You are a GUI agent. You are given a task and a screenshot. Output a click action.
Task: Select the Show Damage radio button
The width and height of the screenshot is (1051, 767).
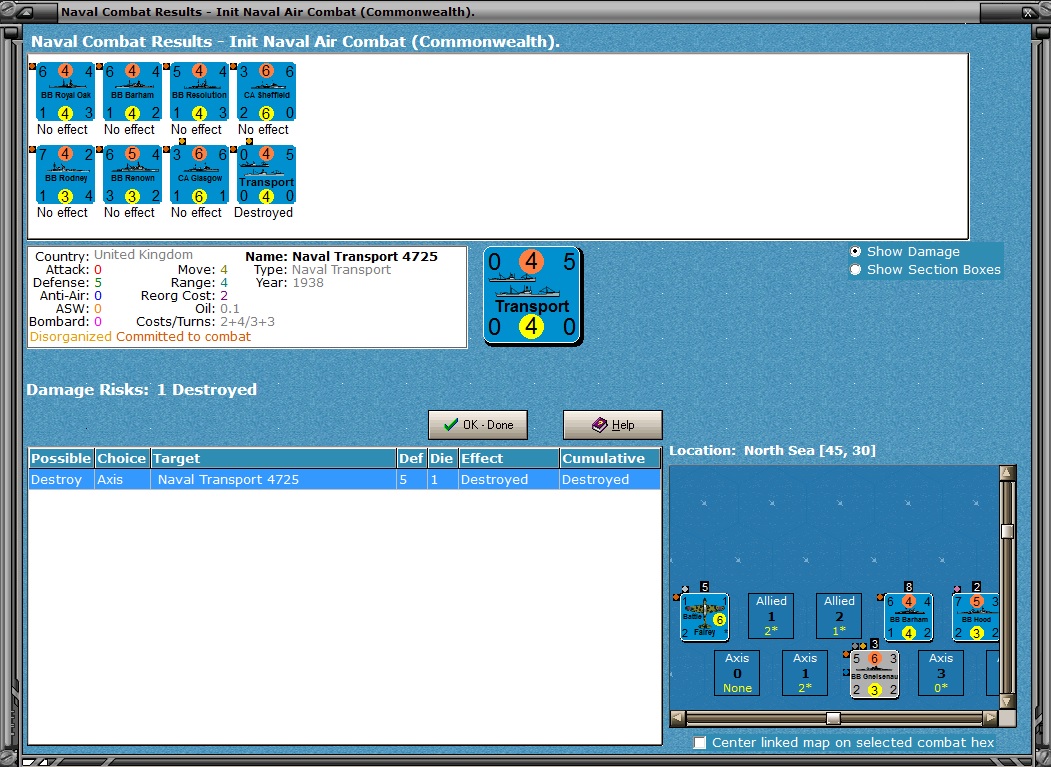(x=855, y=251)
